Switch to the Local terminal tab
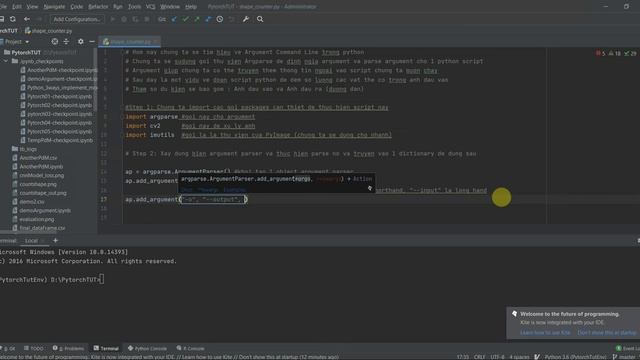 pyautogui.click(x=31, y=241)
